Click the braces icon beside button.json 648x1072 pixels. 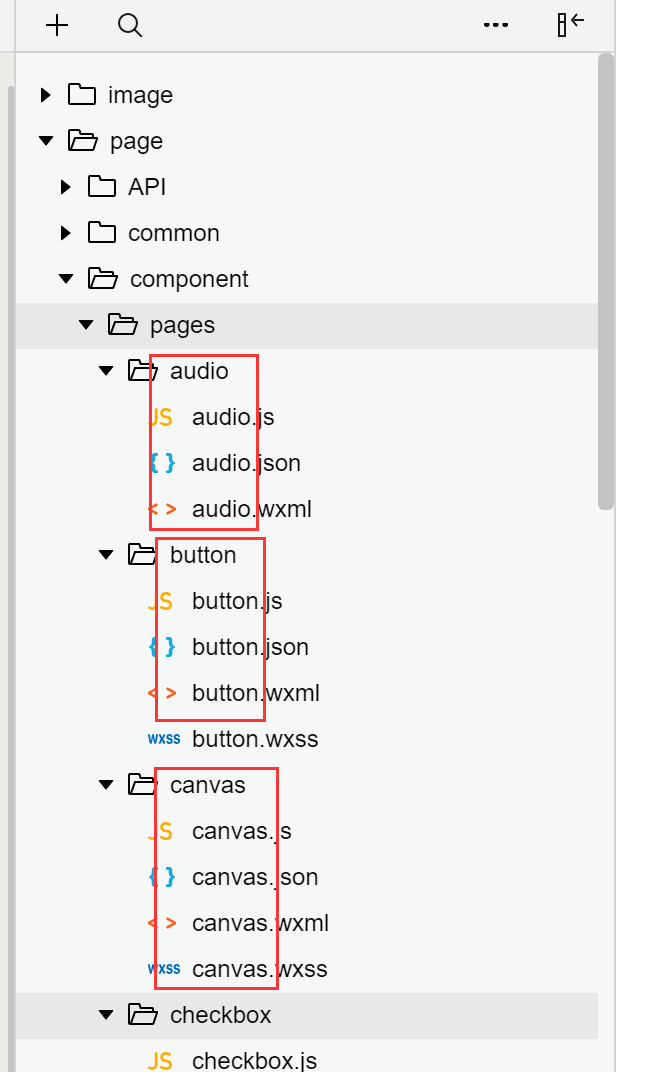click(162, 647)
